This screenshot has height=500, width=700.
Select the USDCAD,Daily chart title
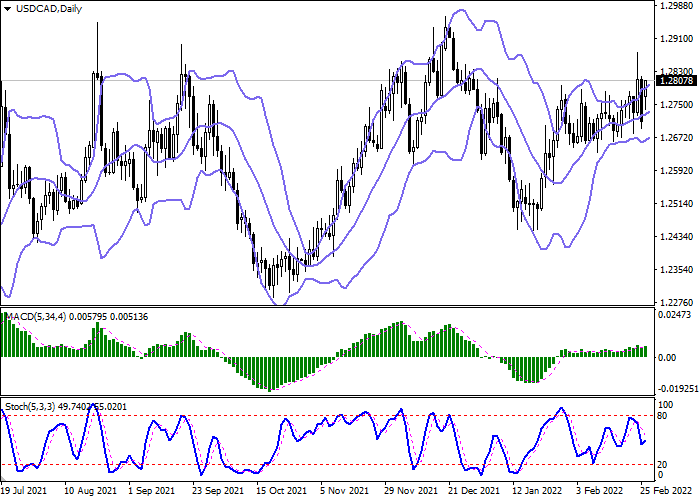tap(49, 9)
